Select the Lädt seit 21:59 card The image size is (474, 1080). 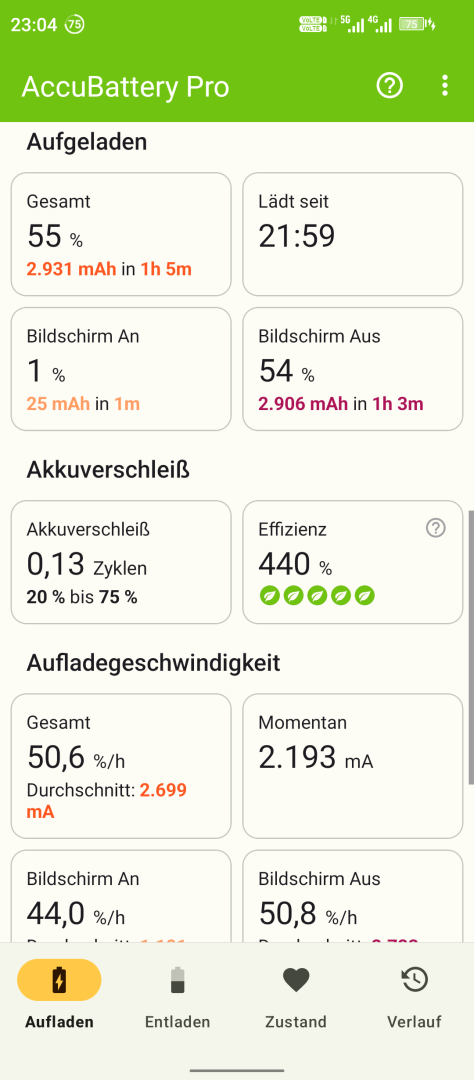(353, 233)
